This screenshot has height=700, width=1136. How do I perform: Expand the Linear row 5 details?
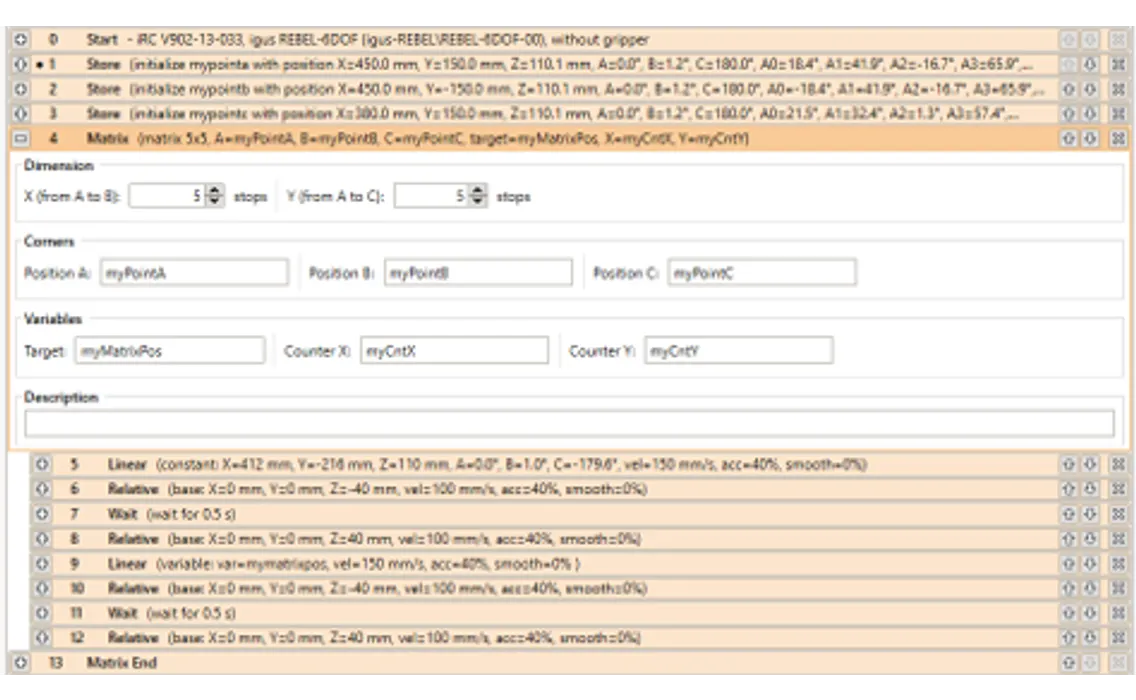pos(42,465)
